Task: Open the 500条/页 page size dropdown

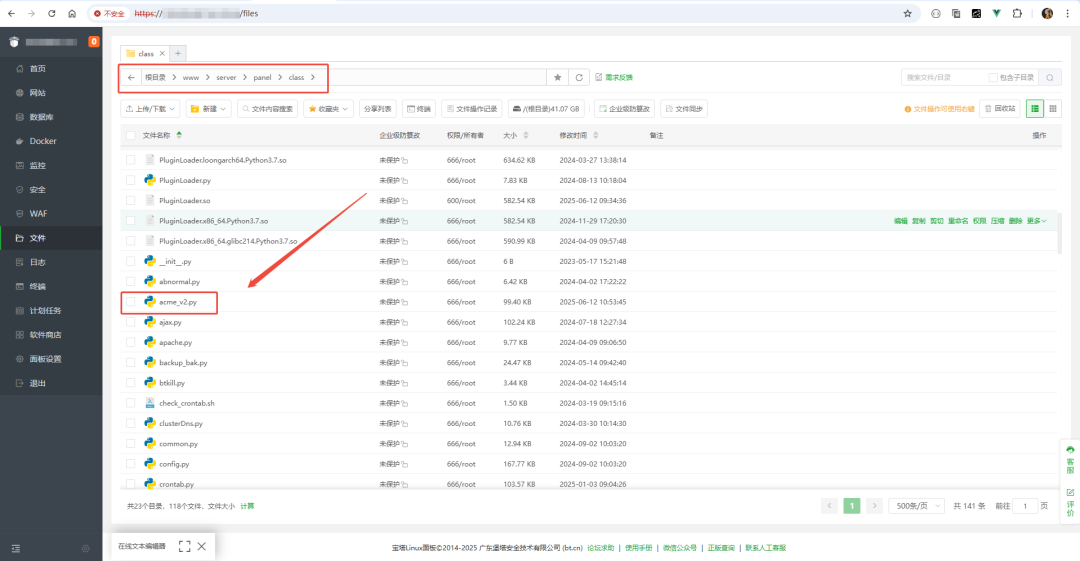Action: click(916, 506)
